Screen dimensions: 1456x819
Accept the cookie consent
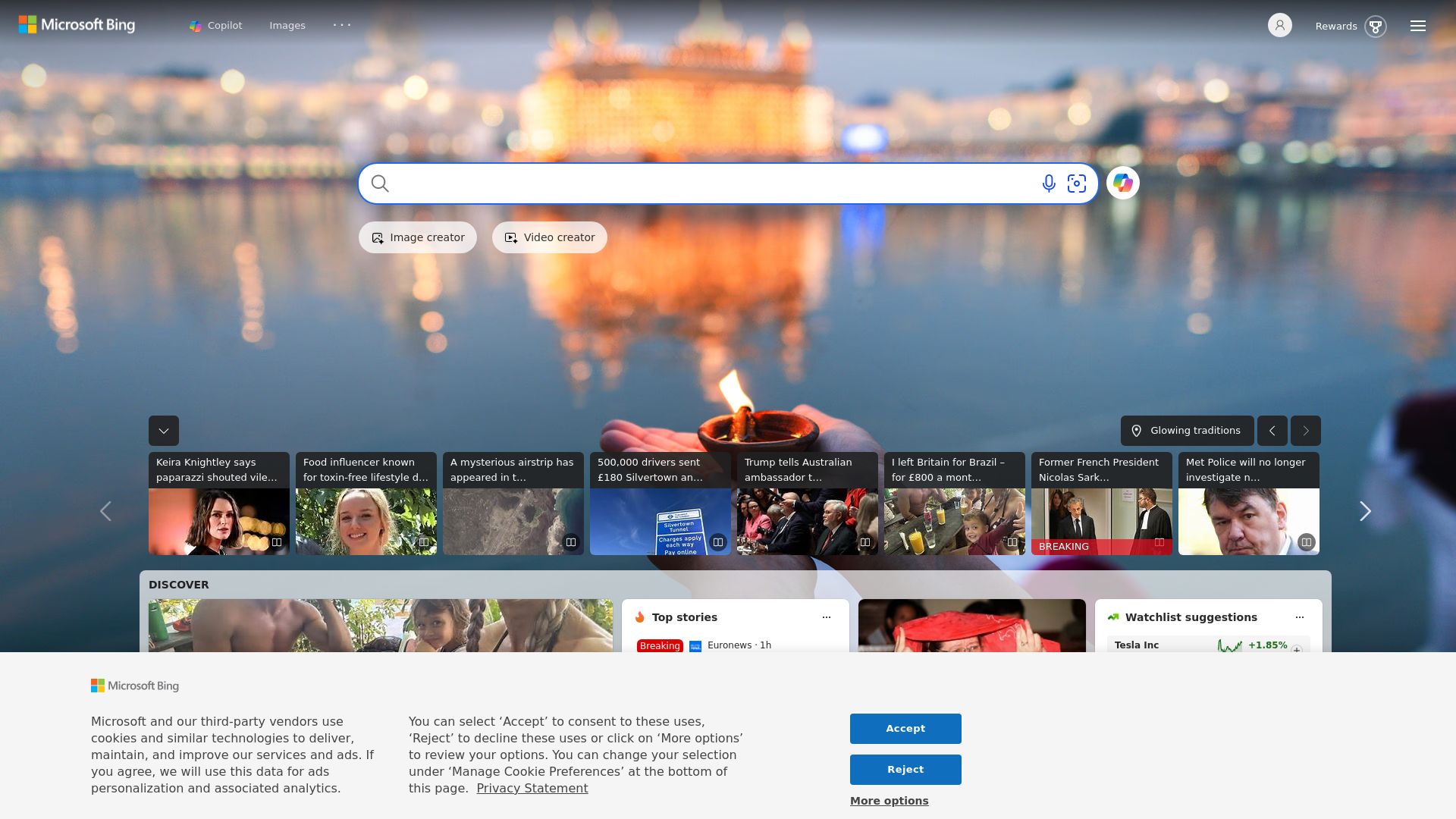click(x=905, y=729)
